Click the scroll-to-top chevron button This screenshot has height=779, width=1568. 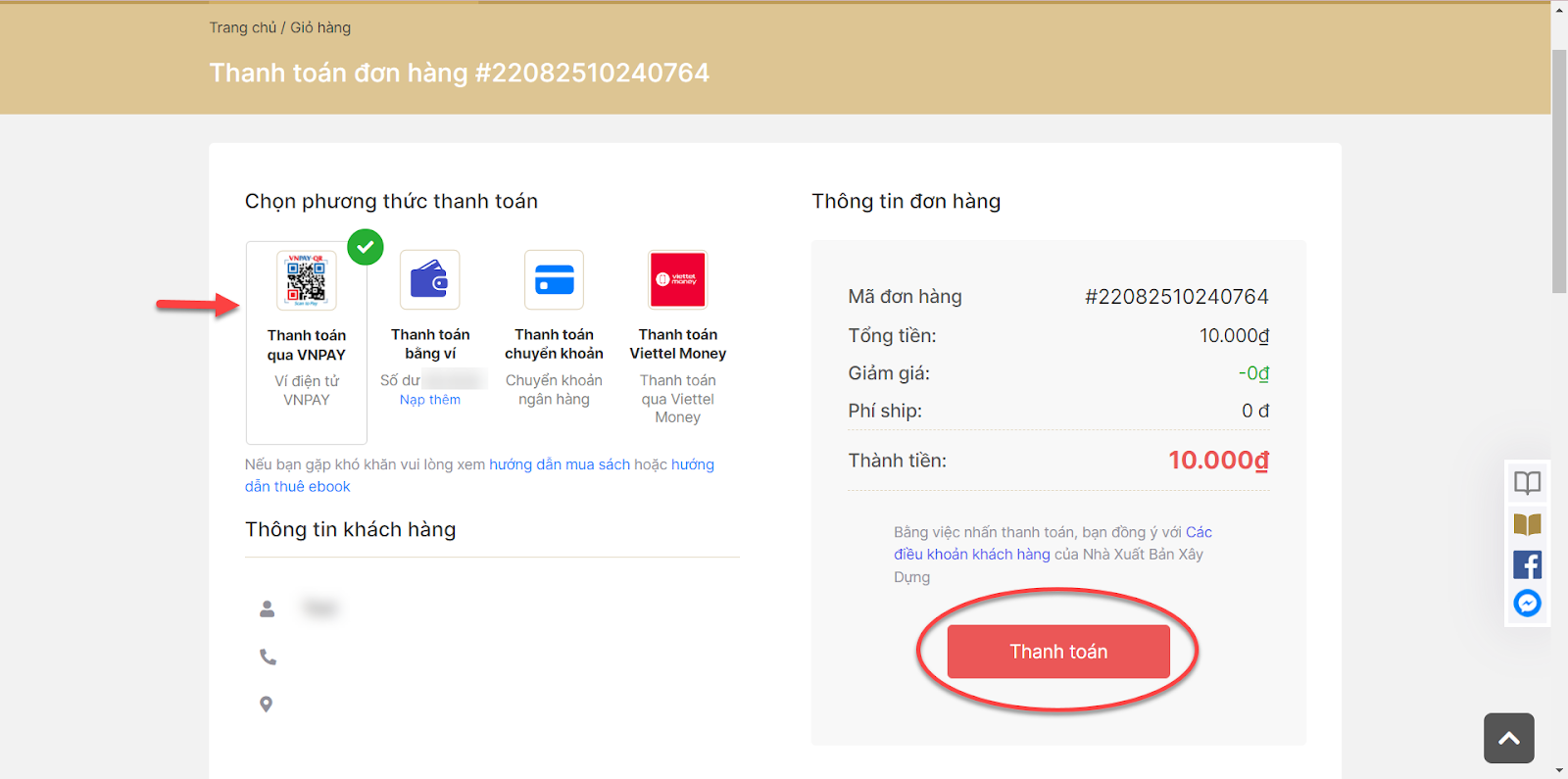[1508, 738]
